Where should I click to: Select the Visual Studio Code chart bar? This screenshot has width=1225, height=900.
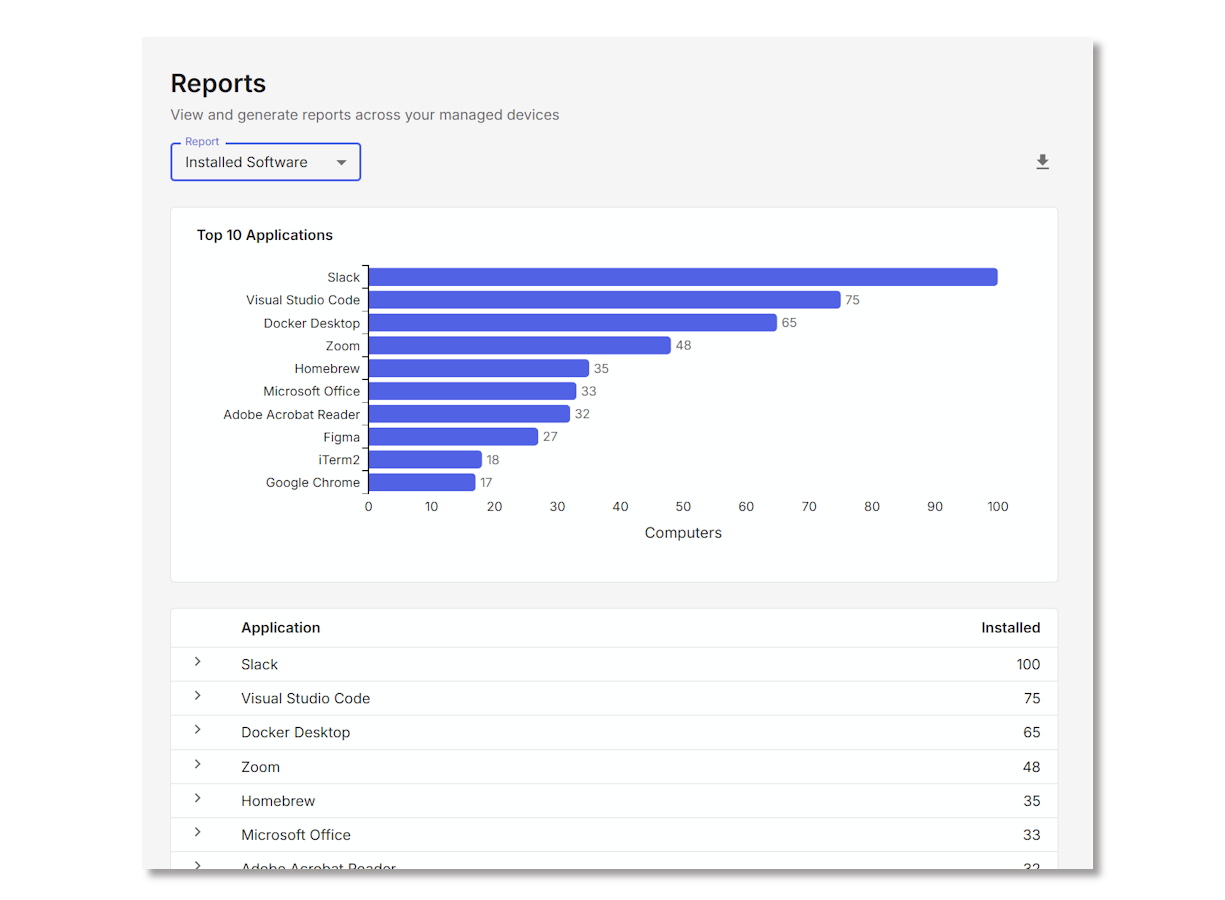click(x=605, y=300)
